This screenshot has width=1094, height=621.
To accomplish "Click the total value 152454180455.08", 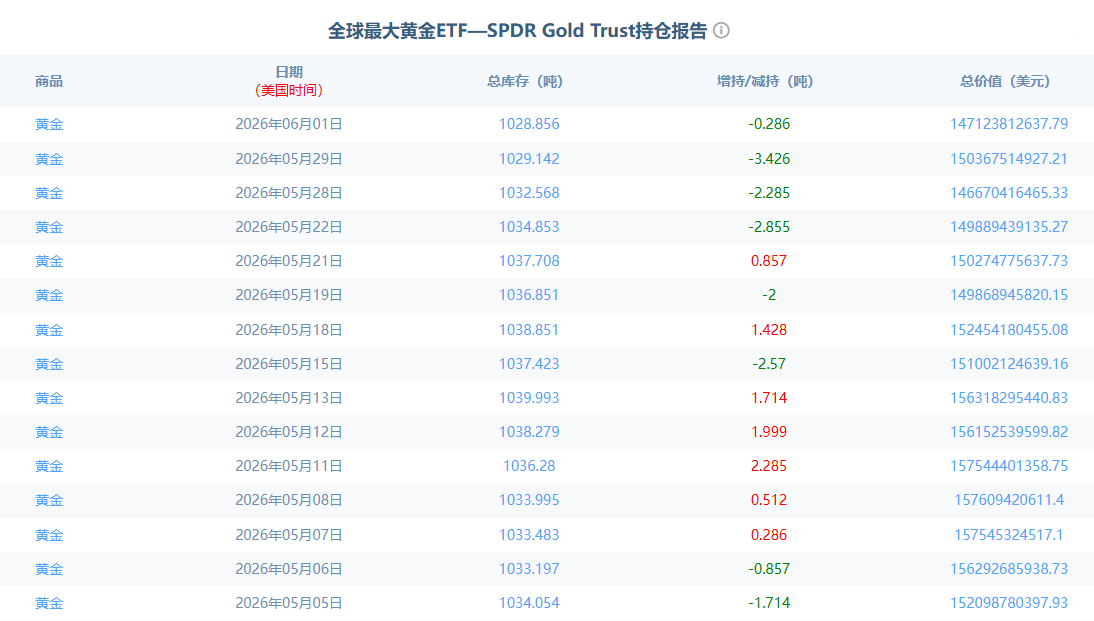I will click(1009, 330).
